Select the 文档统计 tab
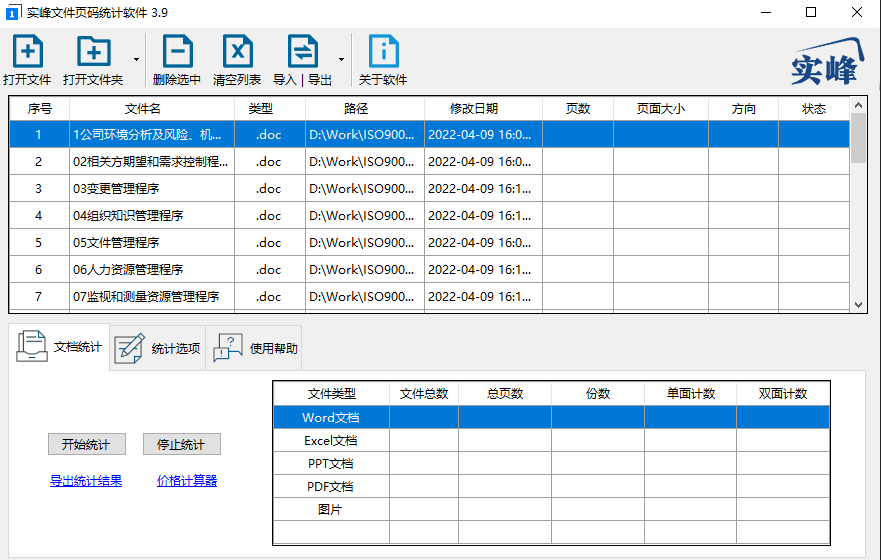The image size is (881, 560). coord(60,347)
